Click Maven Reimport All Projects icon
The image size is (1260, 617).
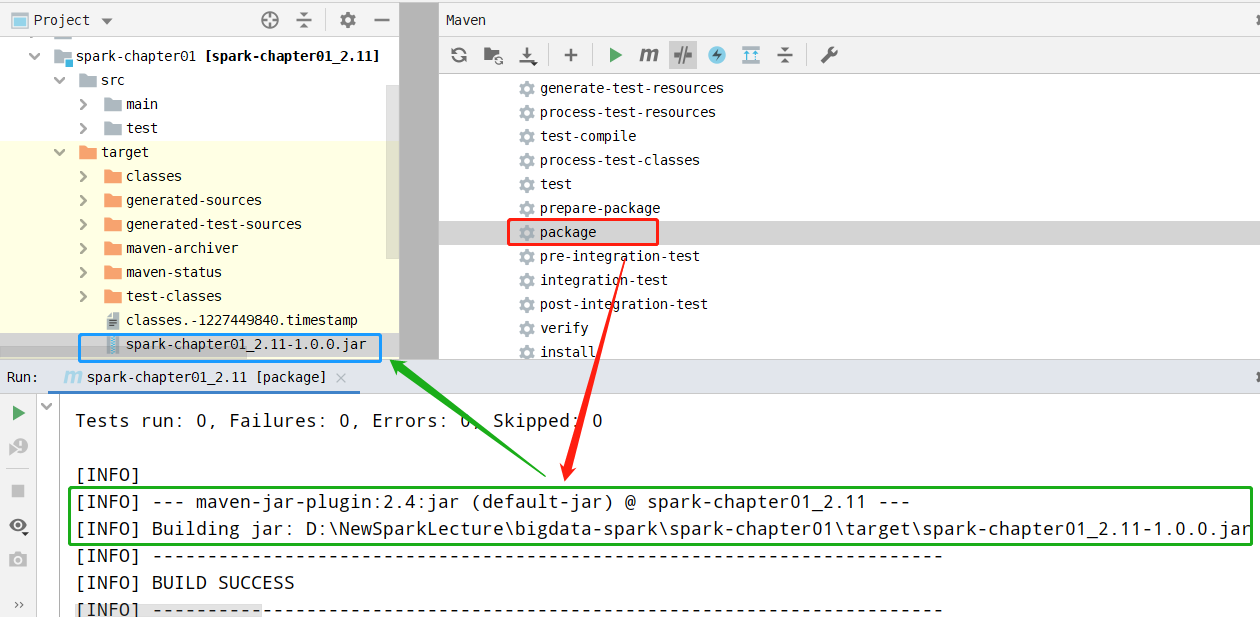point(459,55)
